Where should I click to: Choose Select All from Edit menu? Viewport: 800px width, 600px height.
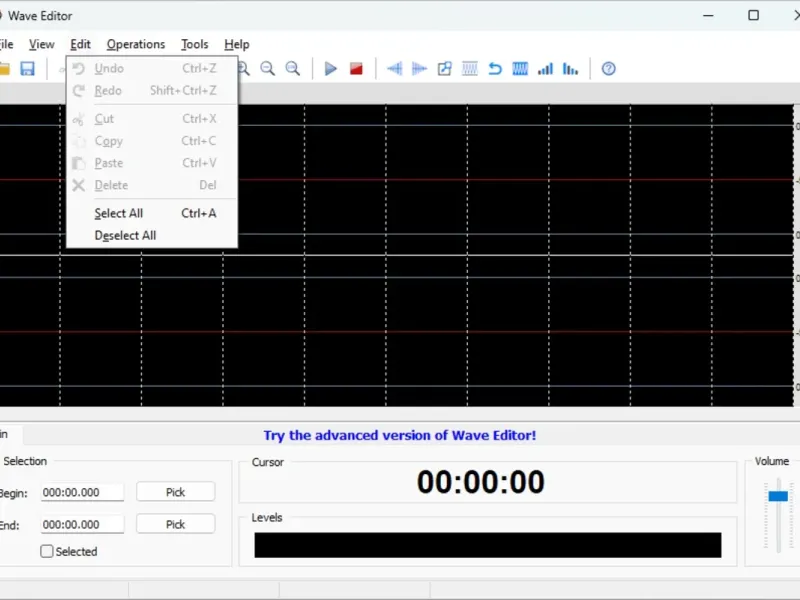pos(119,213)
